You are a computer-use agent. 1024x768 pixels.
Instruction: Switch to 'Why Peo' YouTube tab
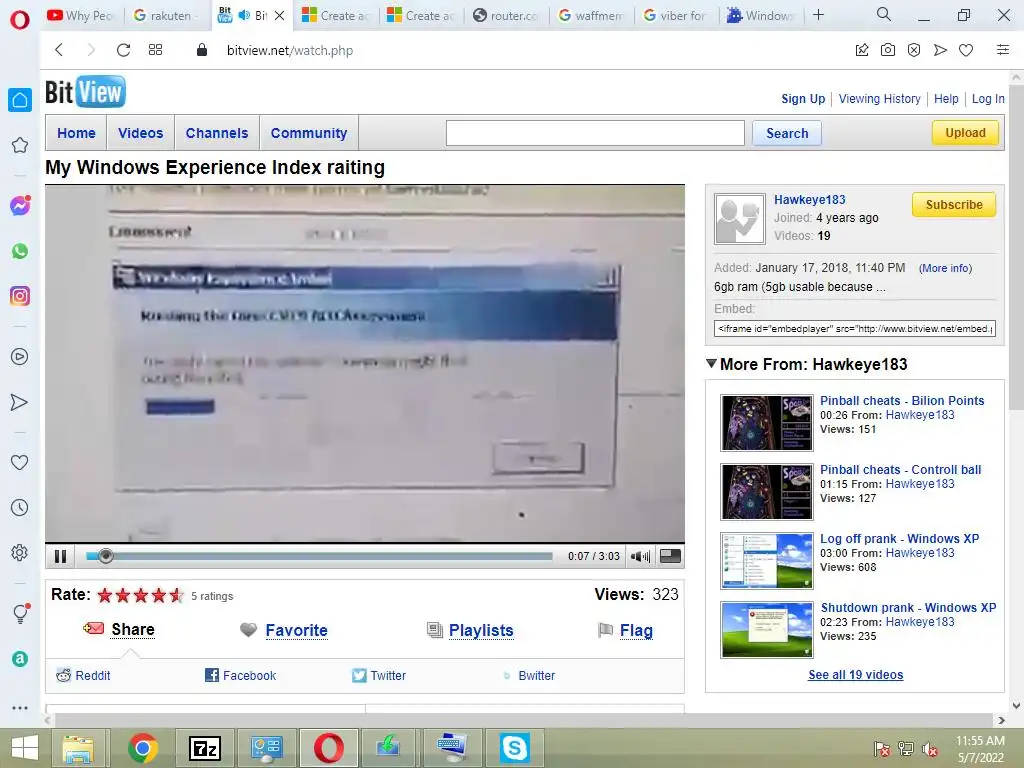(x=80, y=15)
